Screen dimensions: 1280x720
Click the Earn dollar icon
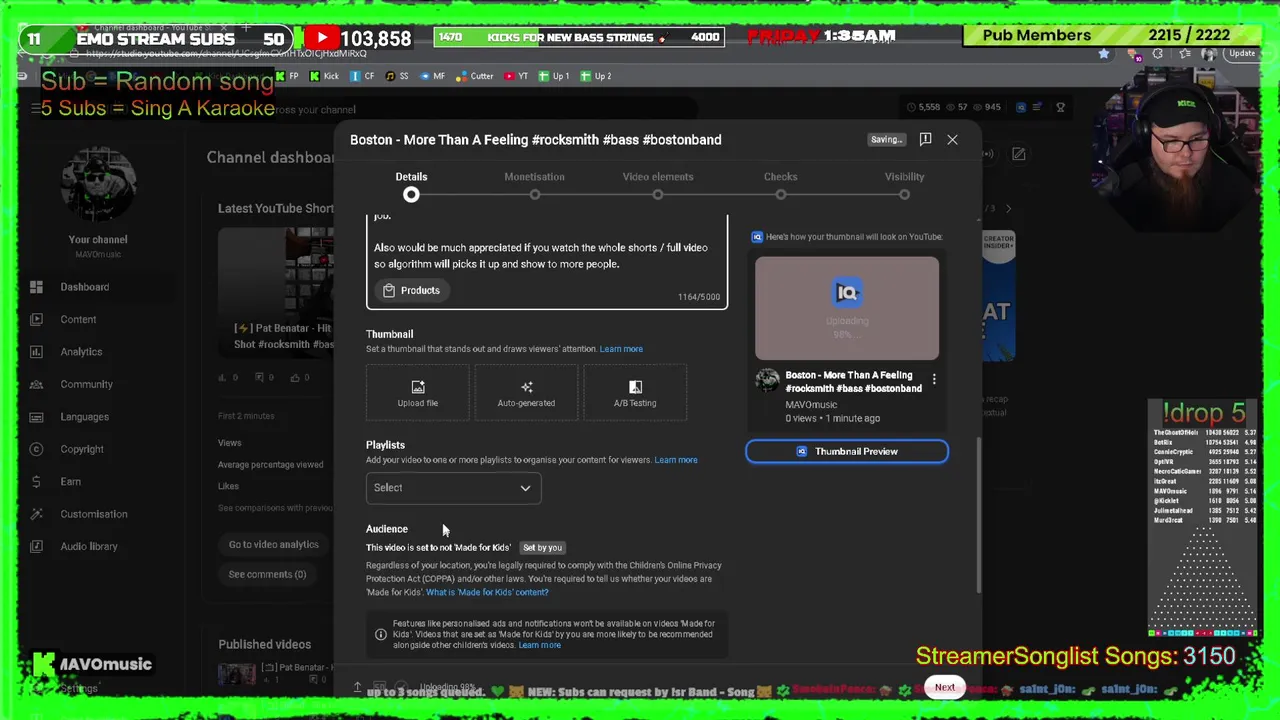[x=36, y=481]
